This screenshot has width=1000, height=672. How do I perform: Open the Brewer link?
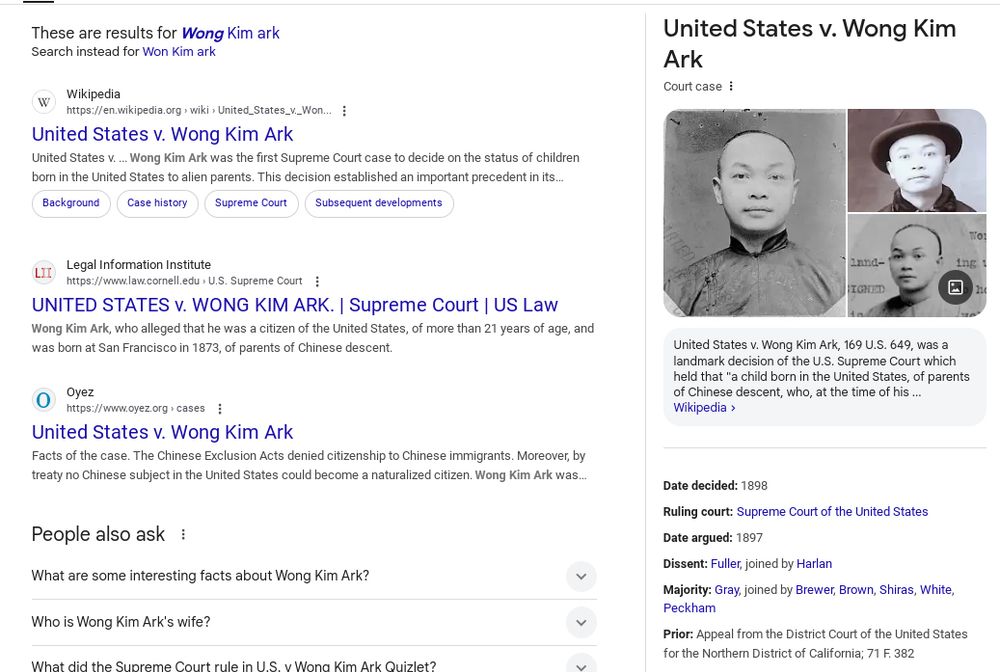(x=814, y=590)
